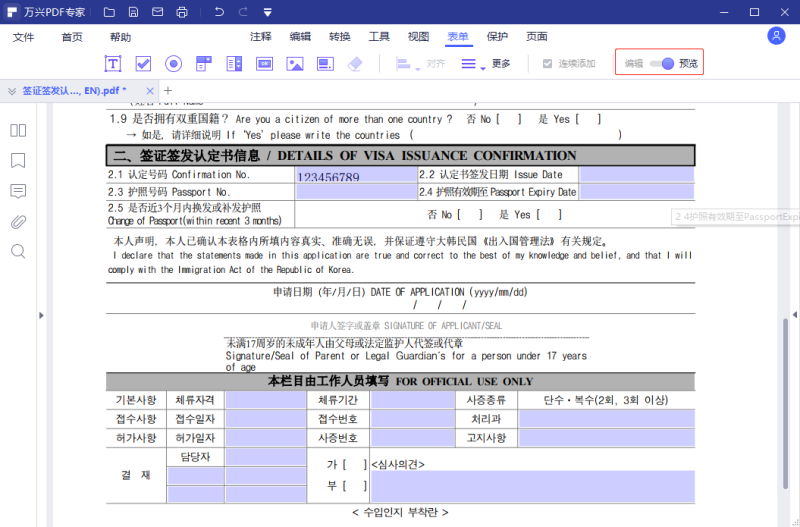
Task: Switch to the 视图 tab
Action: [418, 37]
